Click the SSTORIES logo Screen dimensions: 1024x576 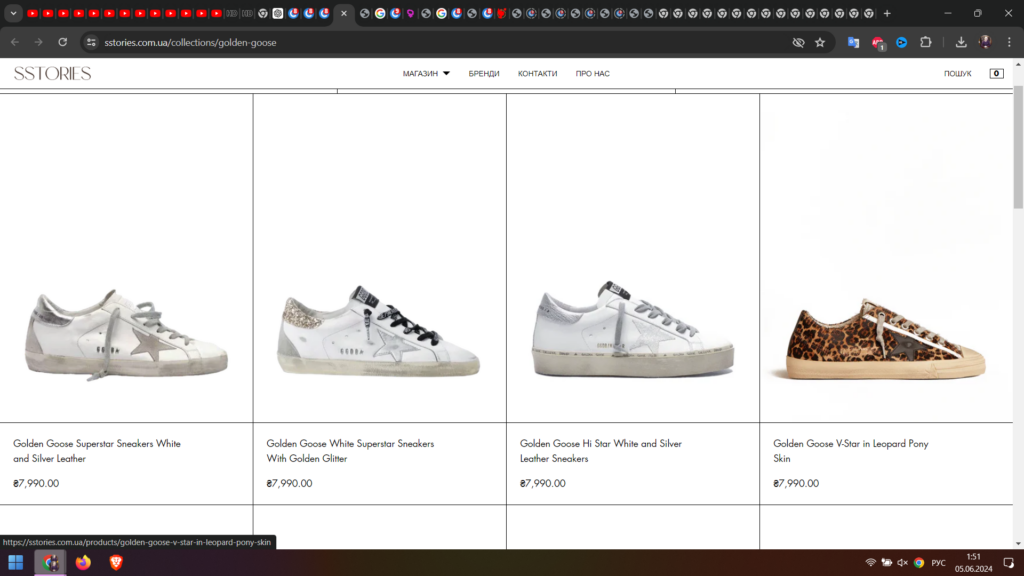(x=52, y=73)
